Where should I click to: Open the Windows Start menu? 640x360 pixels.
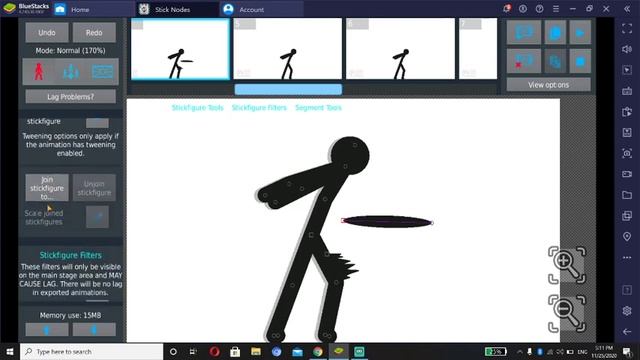(10, 351)
